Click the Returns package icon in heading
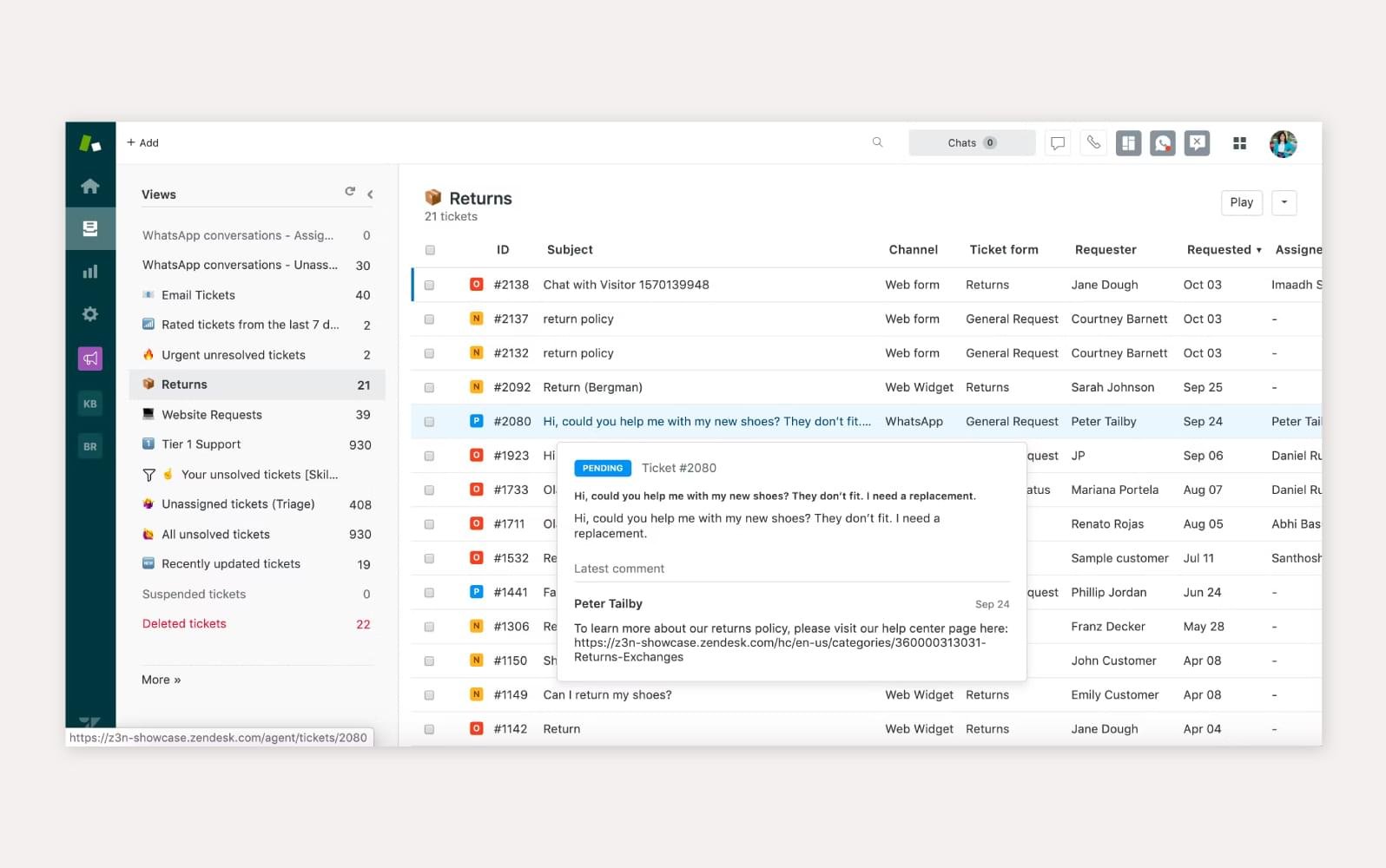Screen dimensions: 1386x868 click(x=432, y=198)
